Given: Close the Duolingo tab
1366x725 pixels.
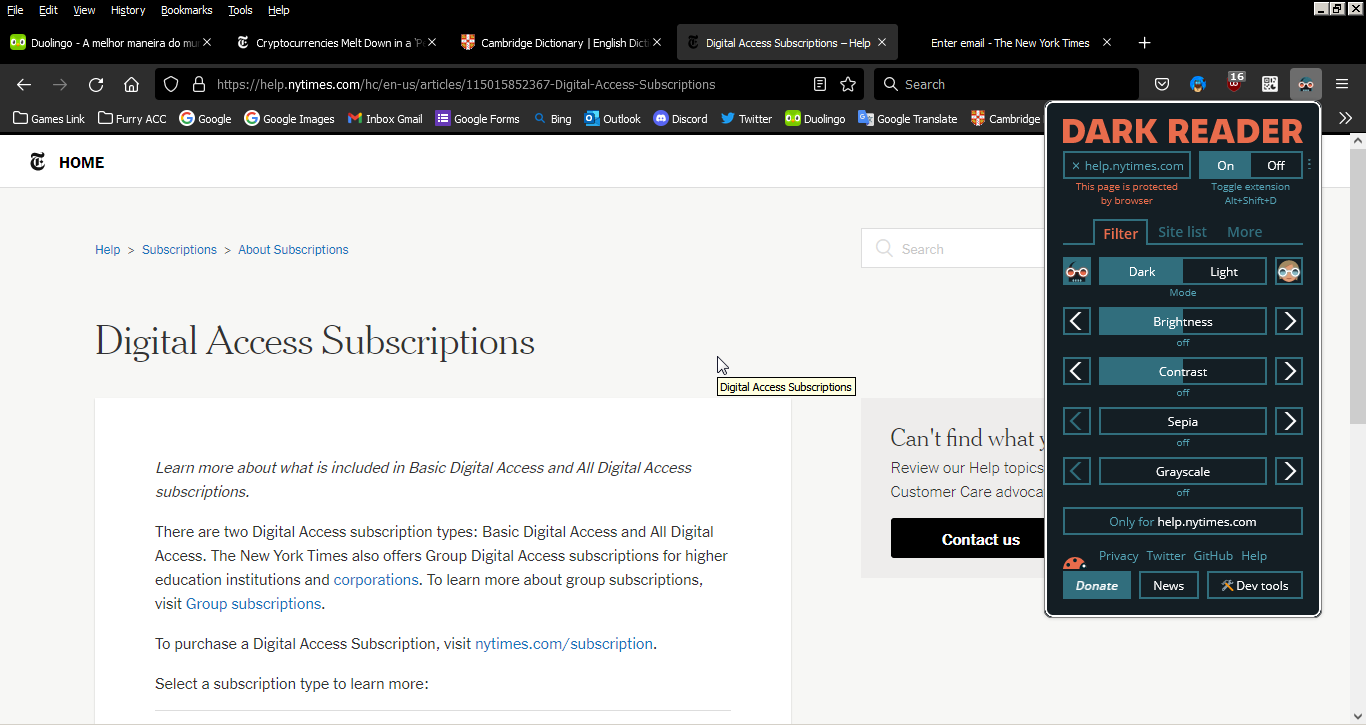Looking at the screenshot, I should pyautogui.click(x=207, y=43).
